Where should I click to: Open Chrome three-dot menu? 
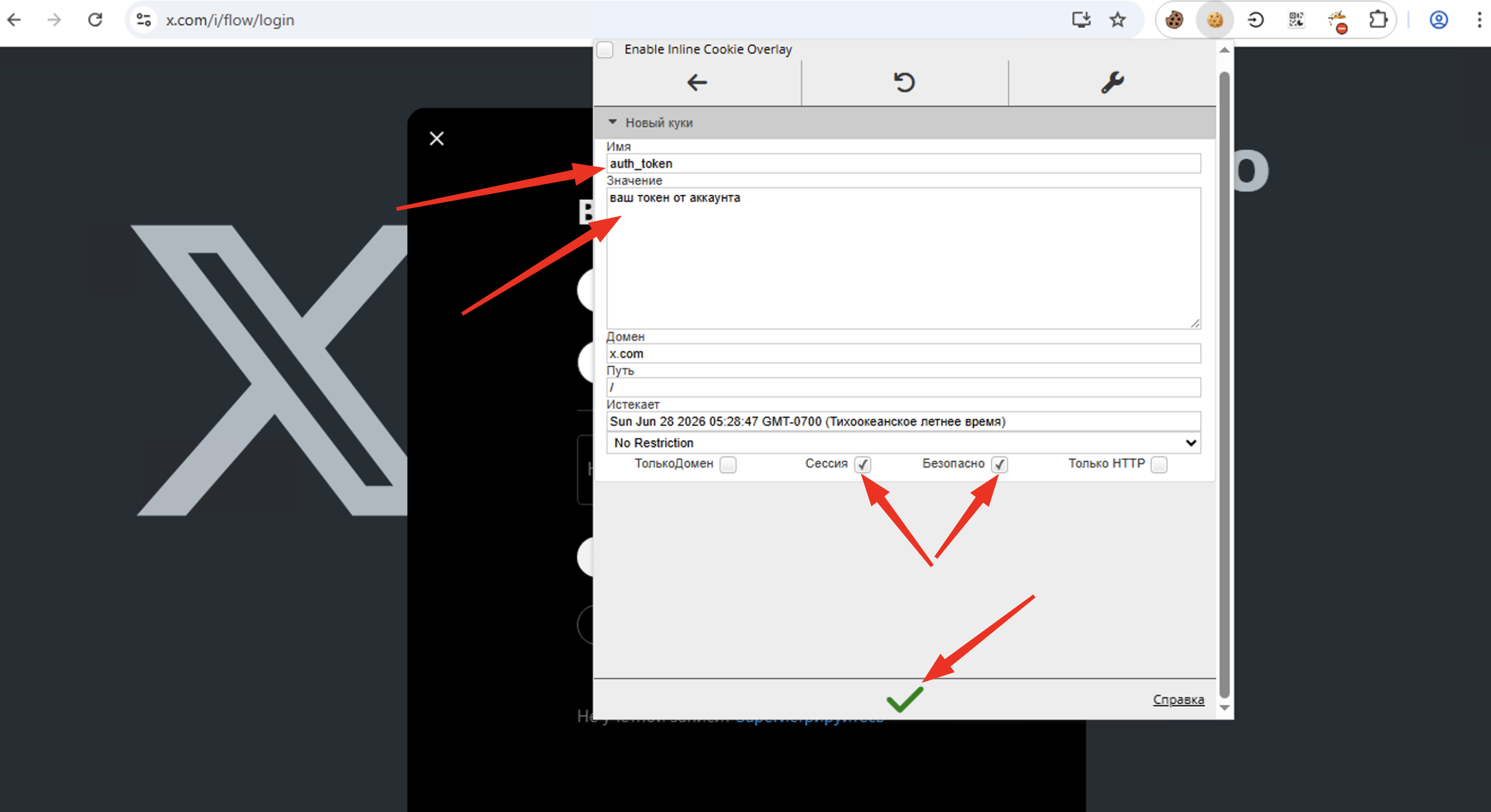click(x=1479, y=20)
